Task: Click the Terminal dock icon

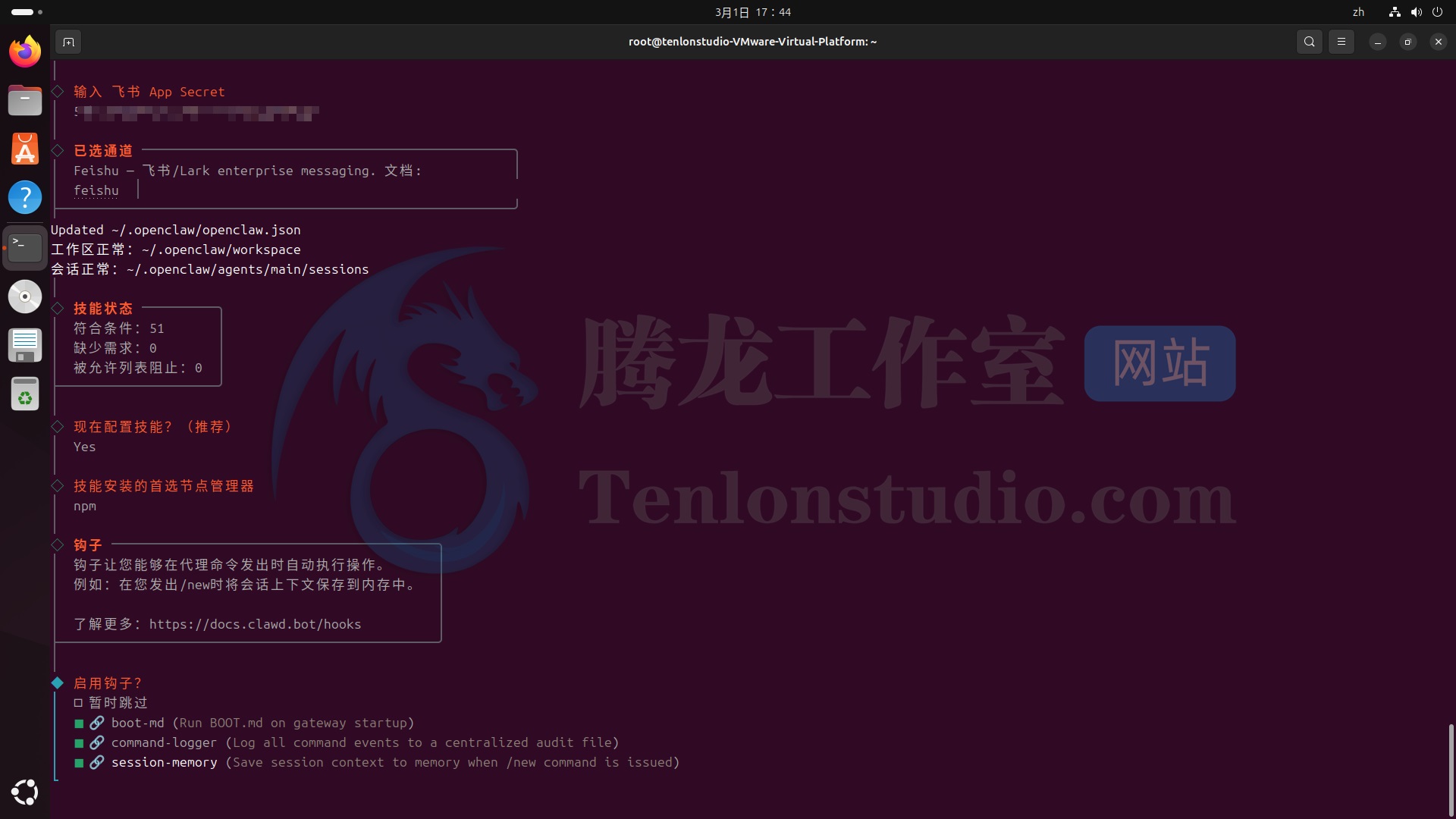Action: 25,247
